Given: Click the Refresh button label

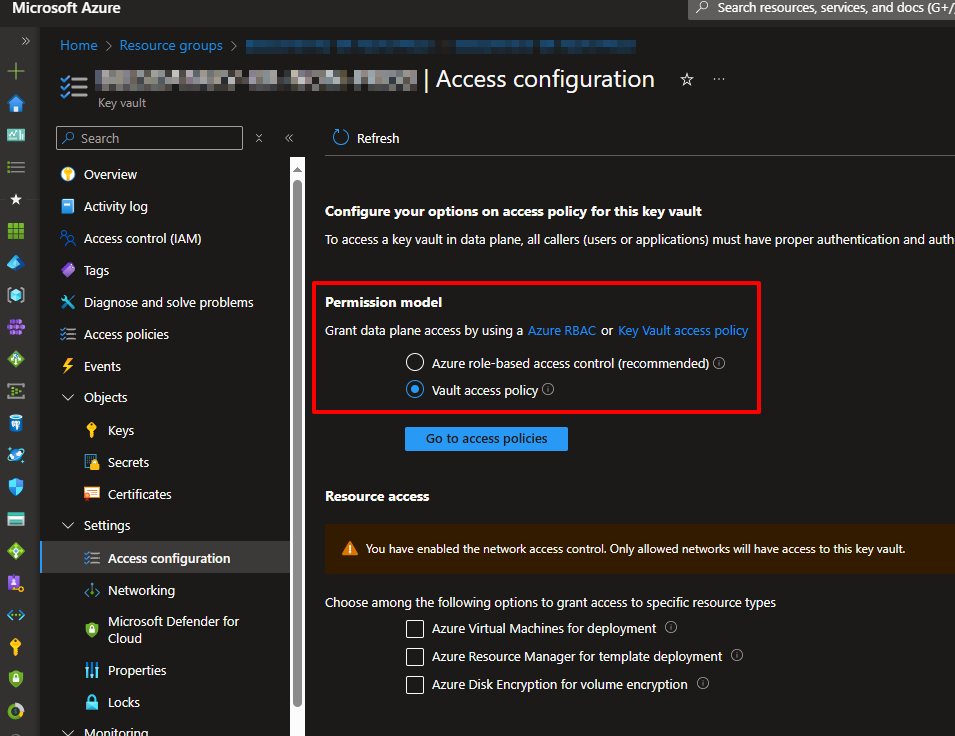Looking at the screenshot, I should click(x=378, y=138).
